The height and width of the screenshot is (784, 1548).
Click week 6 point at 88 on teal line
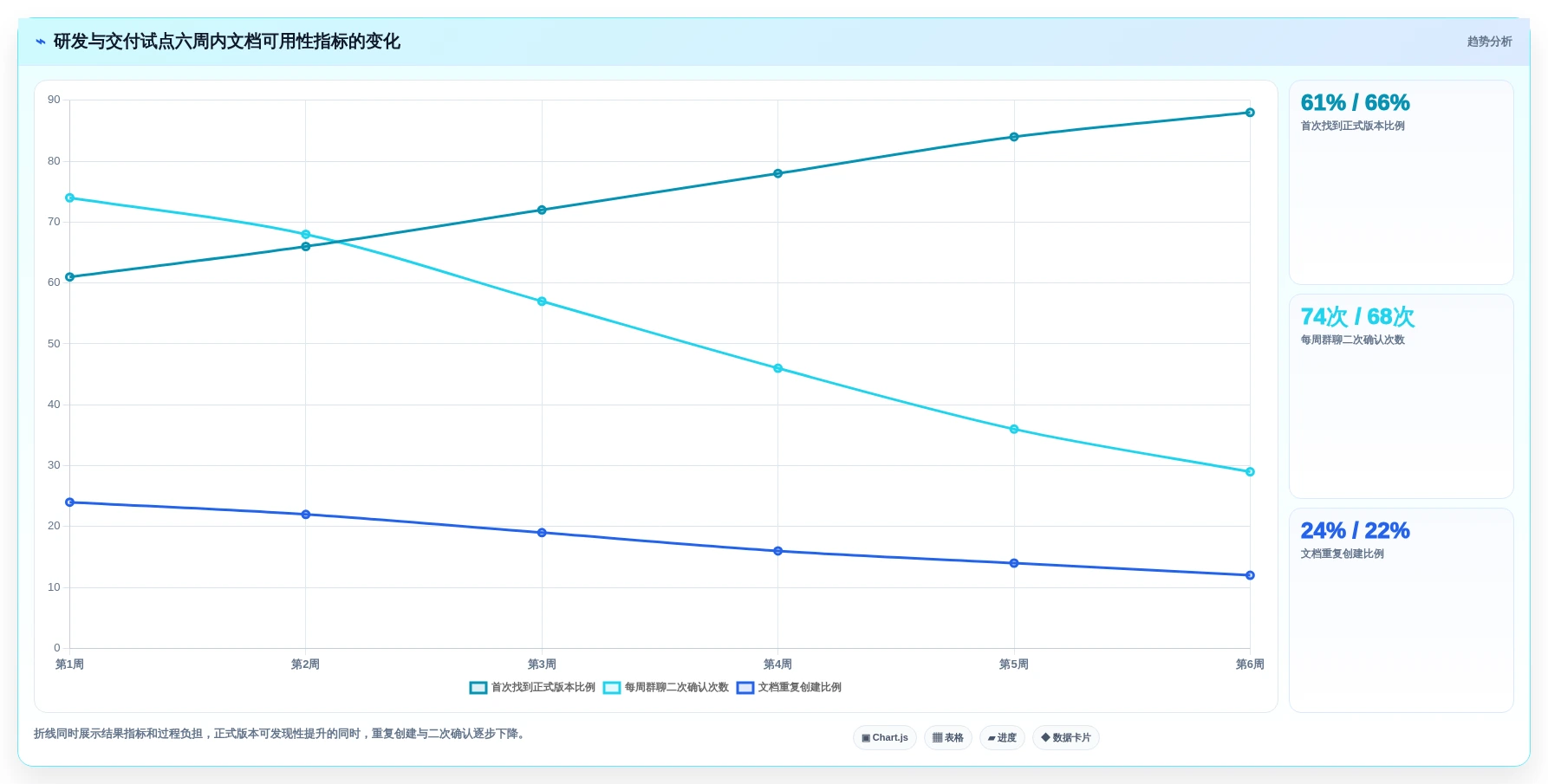[x=1250, y=113]
